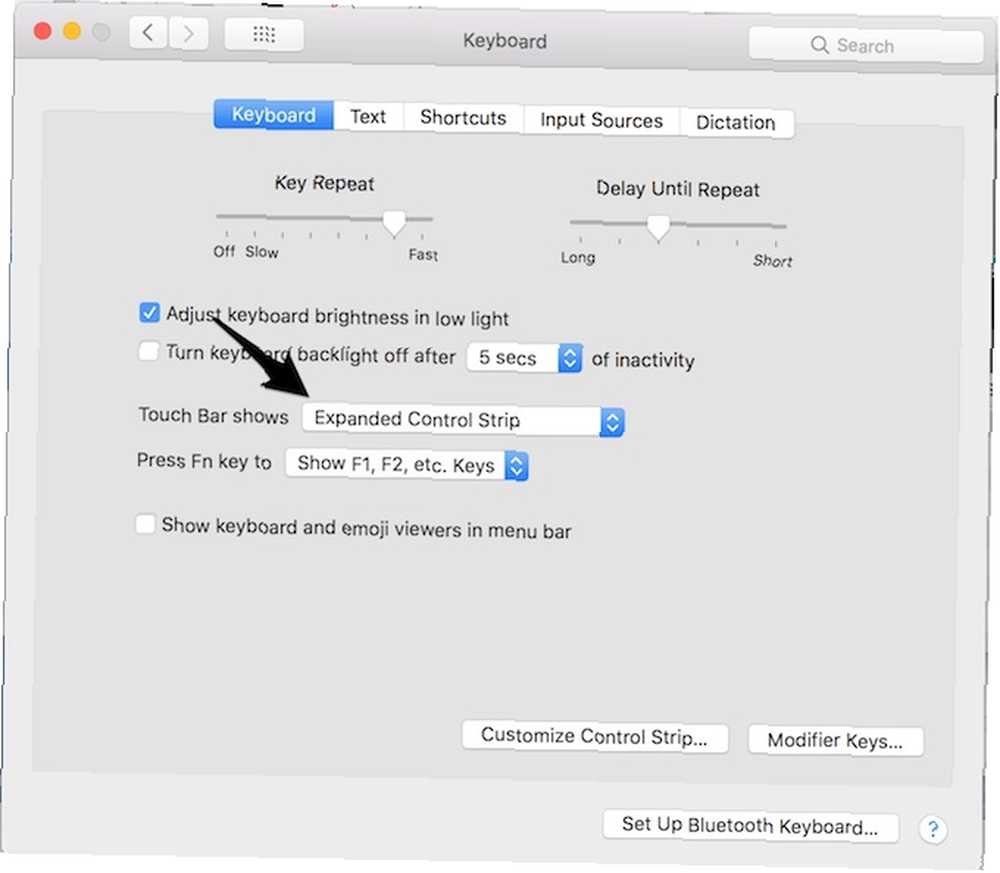
Task: Click the Press Fn key to label
Action: pos(204,461)
